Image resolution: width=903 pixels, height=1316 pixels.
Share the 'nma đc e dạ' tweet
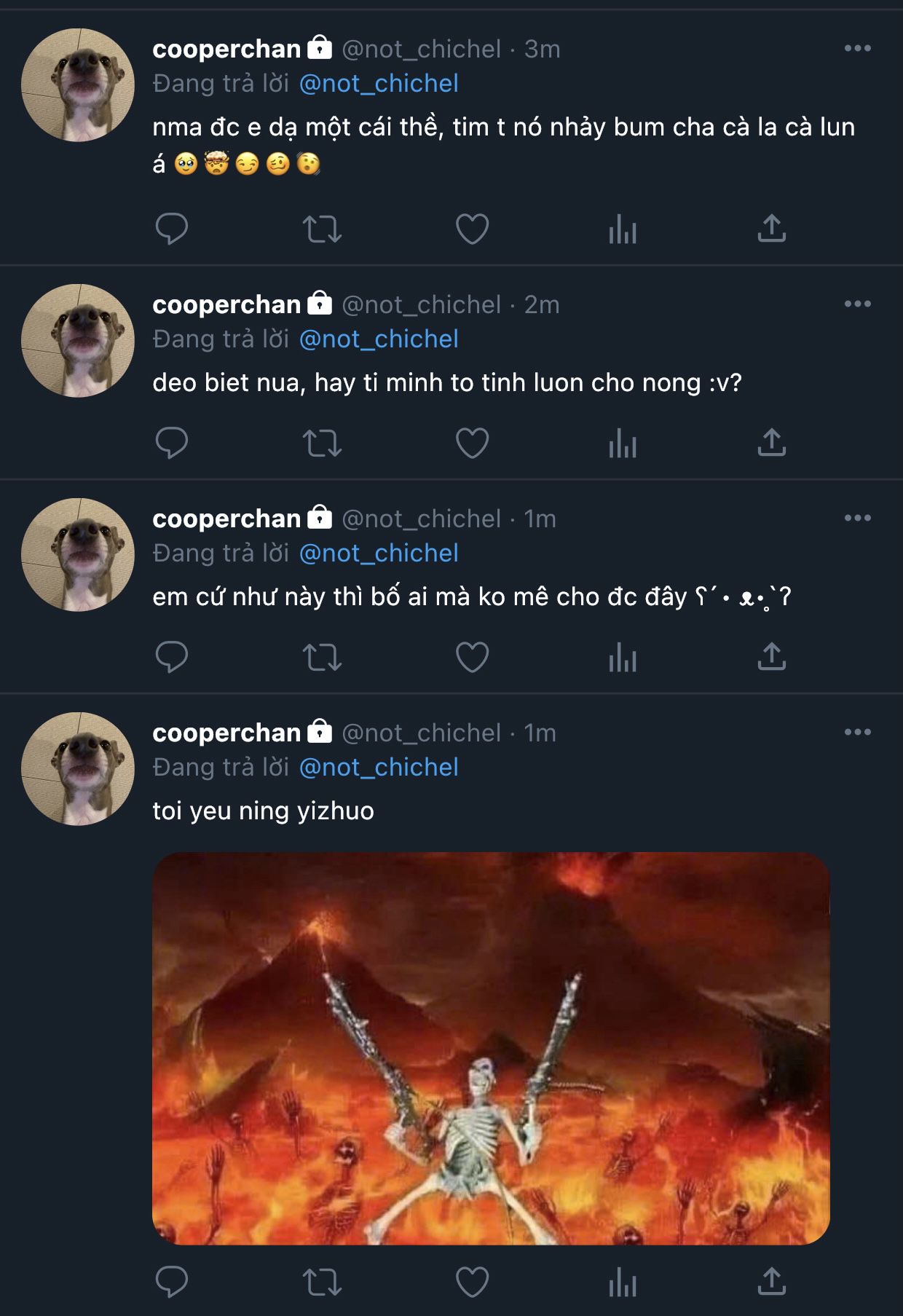[x=771, y=229]
